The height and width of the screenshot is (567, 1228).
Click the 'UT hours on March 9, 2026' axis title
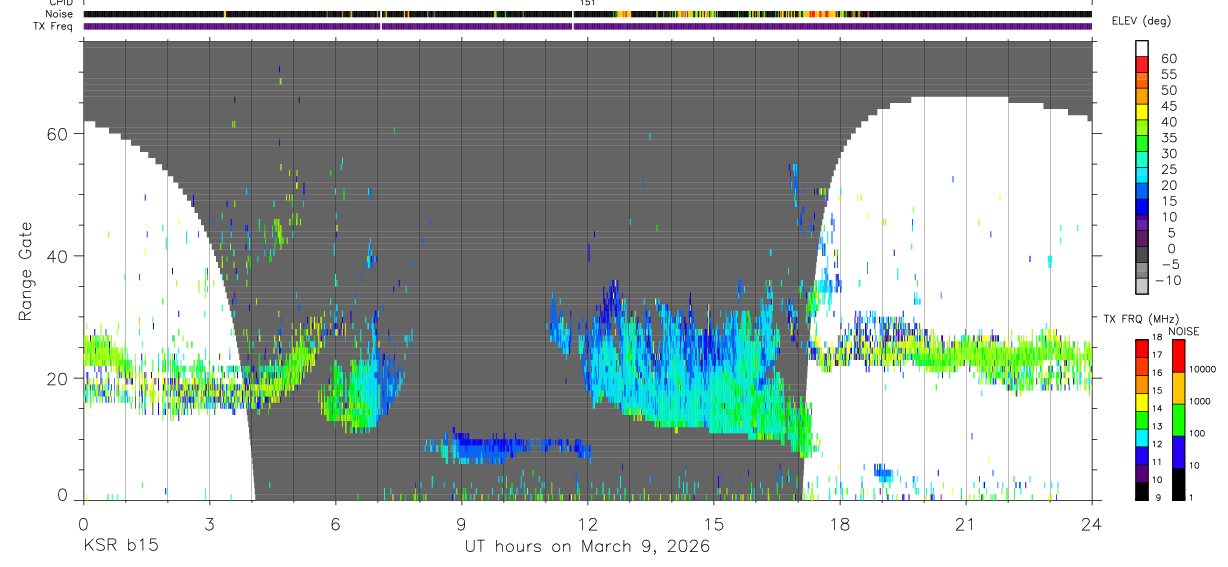coord(587,547)
